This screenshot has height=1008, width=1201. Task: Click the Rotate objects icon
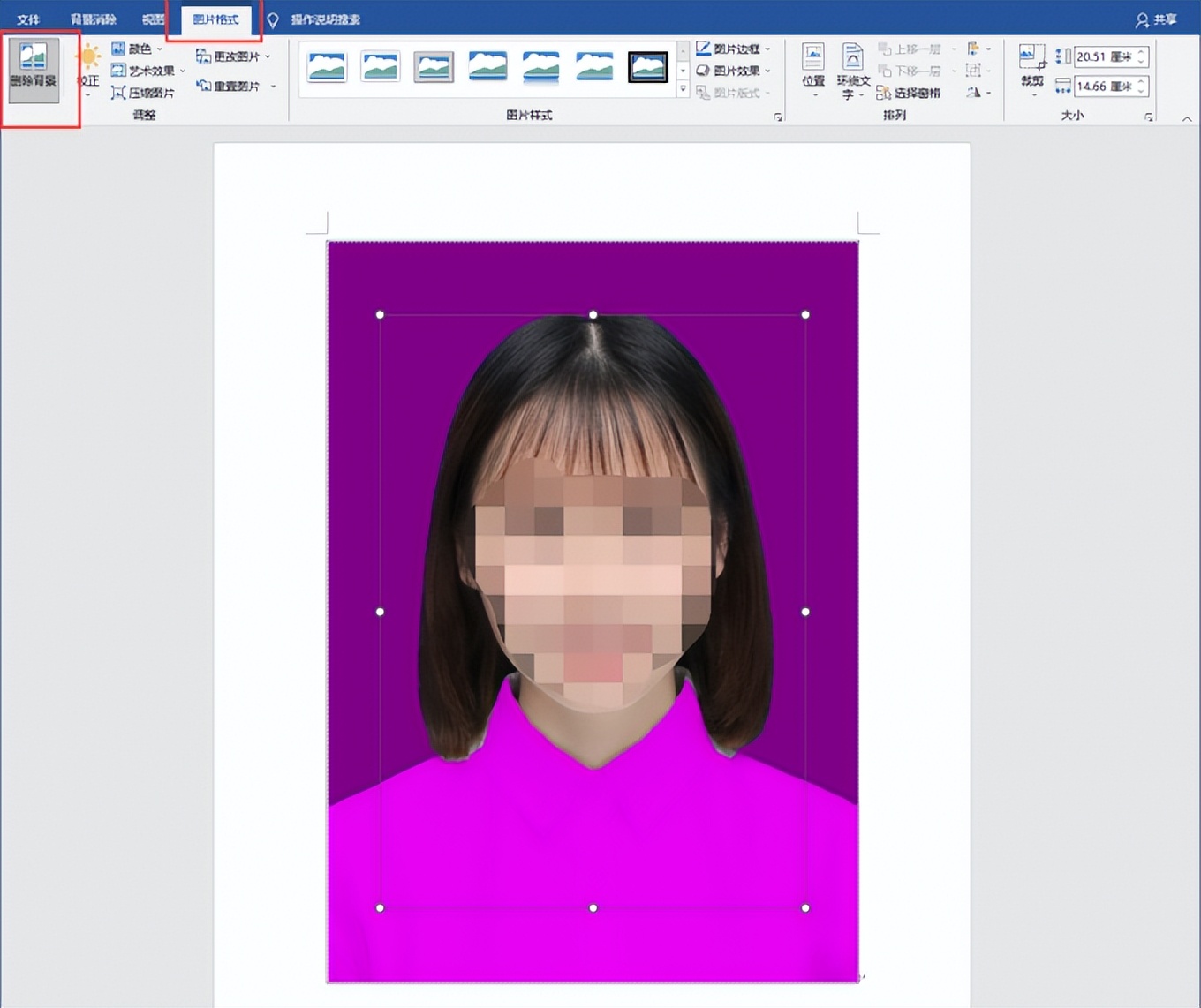[x=973, y=93]
